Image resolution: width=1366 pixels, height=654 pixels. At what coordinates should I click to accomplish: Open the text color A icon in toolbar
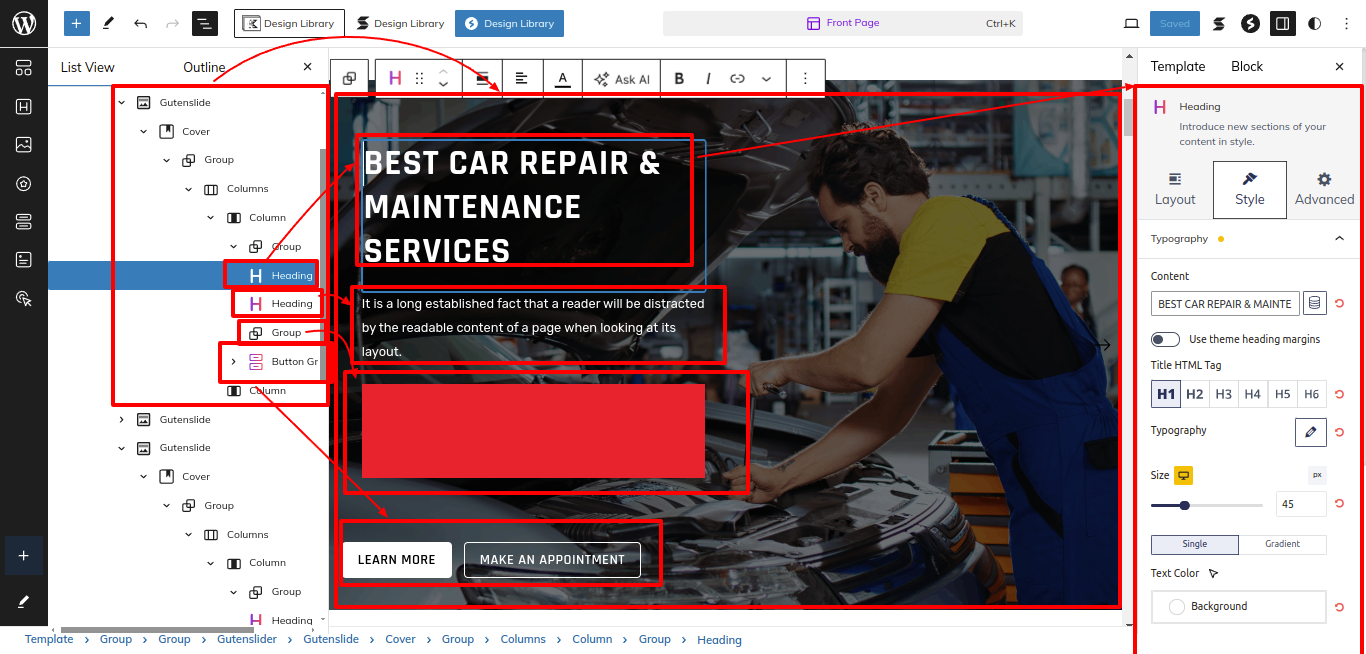coord(562,79)
